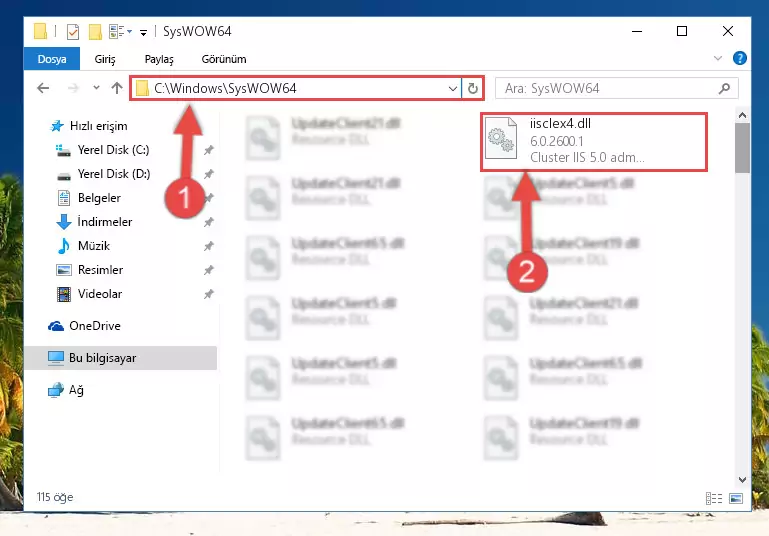Click the address bar path C:\Windows\SysWOW64
Viewport: 769px width, 536px height.
[x=225, y=88]
